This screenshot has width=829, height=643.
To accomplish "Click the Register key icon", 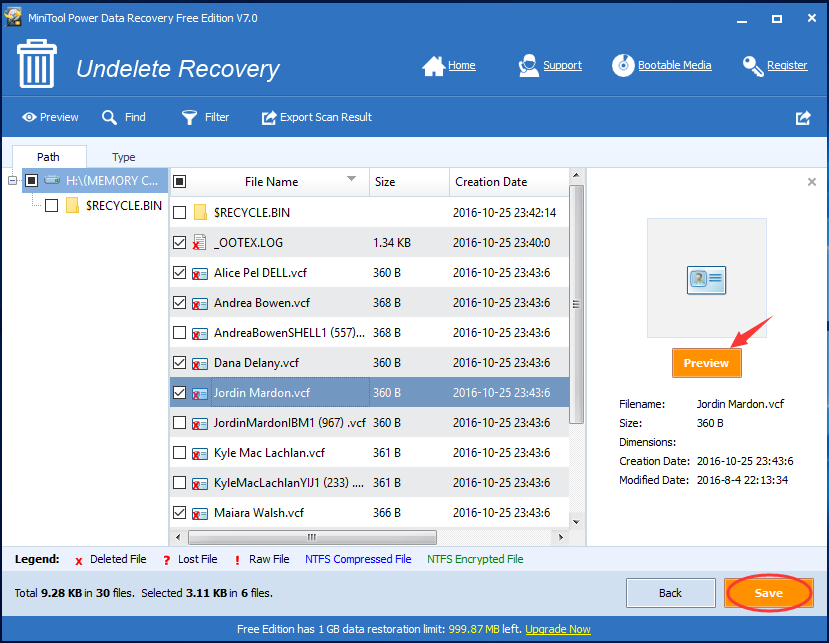I will coord(753,66).
